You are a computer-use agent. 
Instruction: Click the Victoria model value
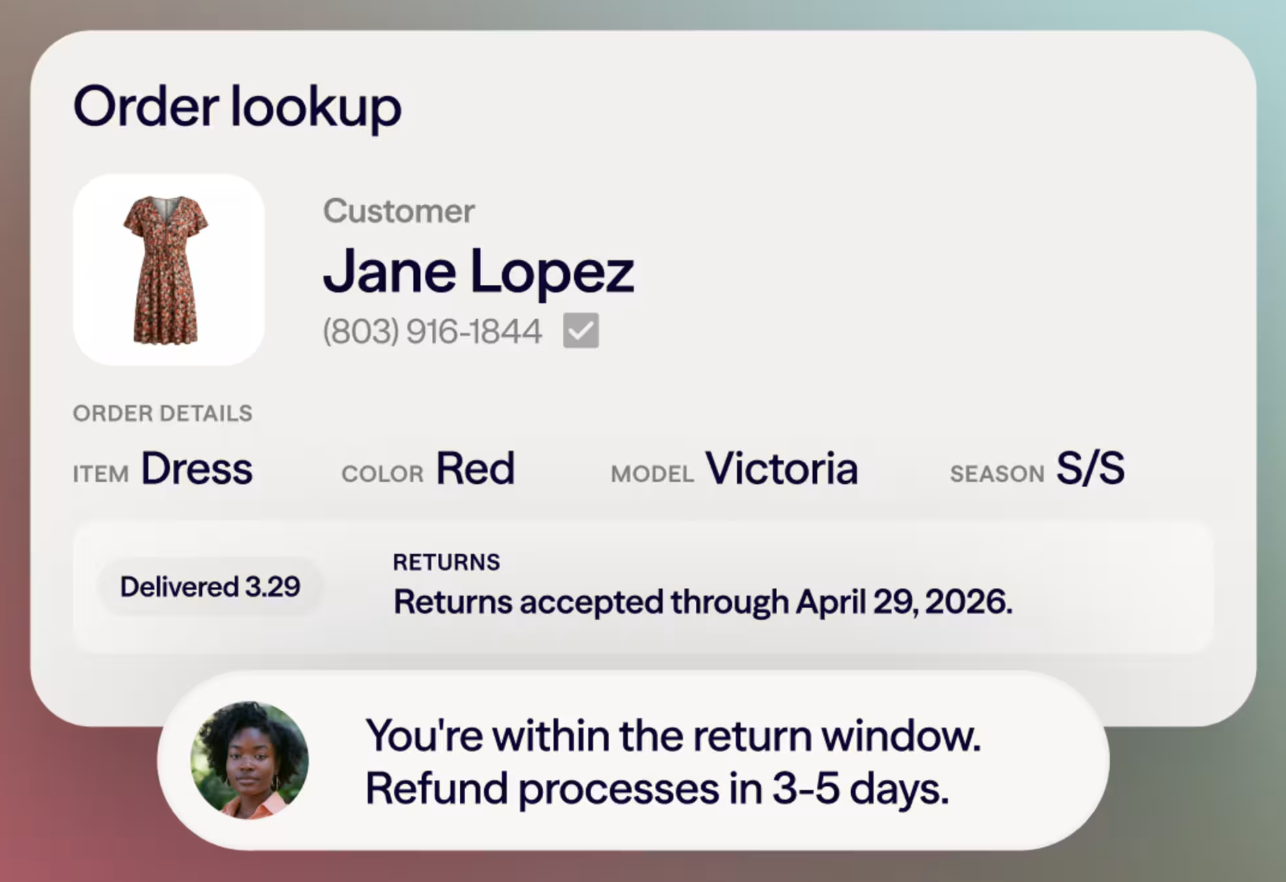point(782,468)
